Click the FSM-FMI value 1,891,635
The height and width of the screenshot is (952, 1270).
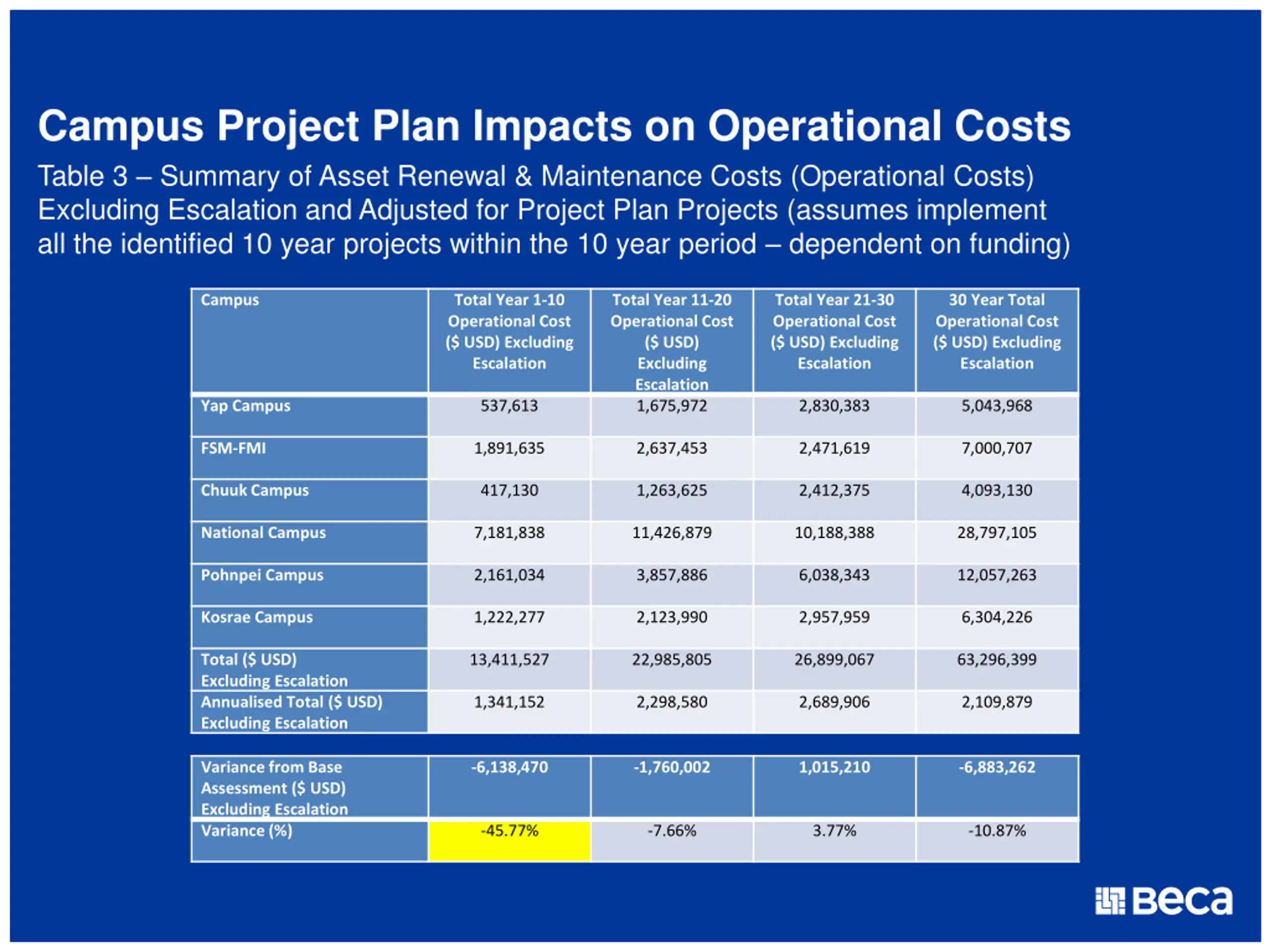[x=509, y=448]
